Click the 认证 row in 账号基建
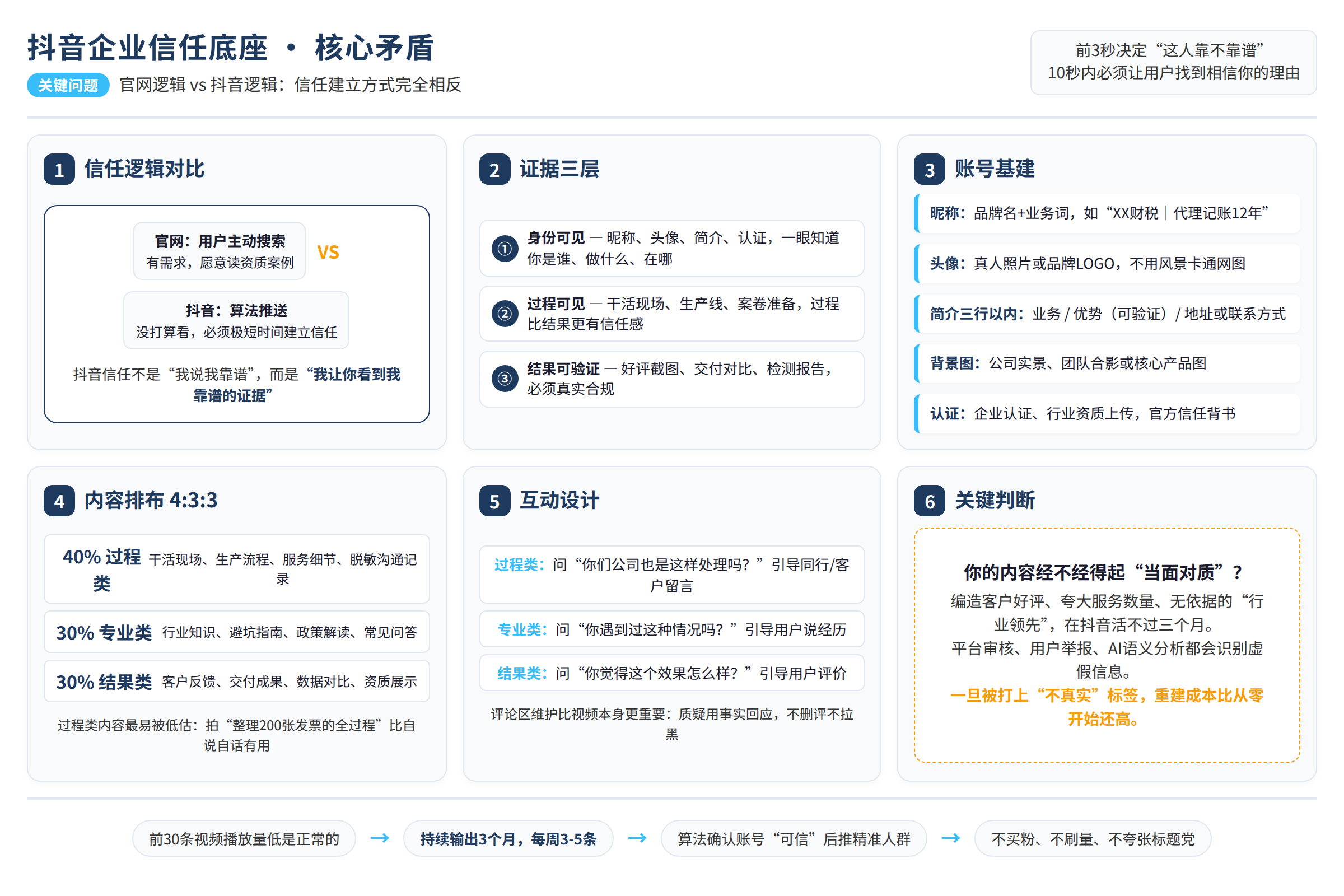The image size is (1344, 896). [1107, 414]
